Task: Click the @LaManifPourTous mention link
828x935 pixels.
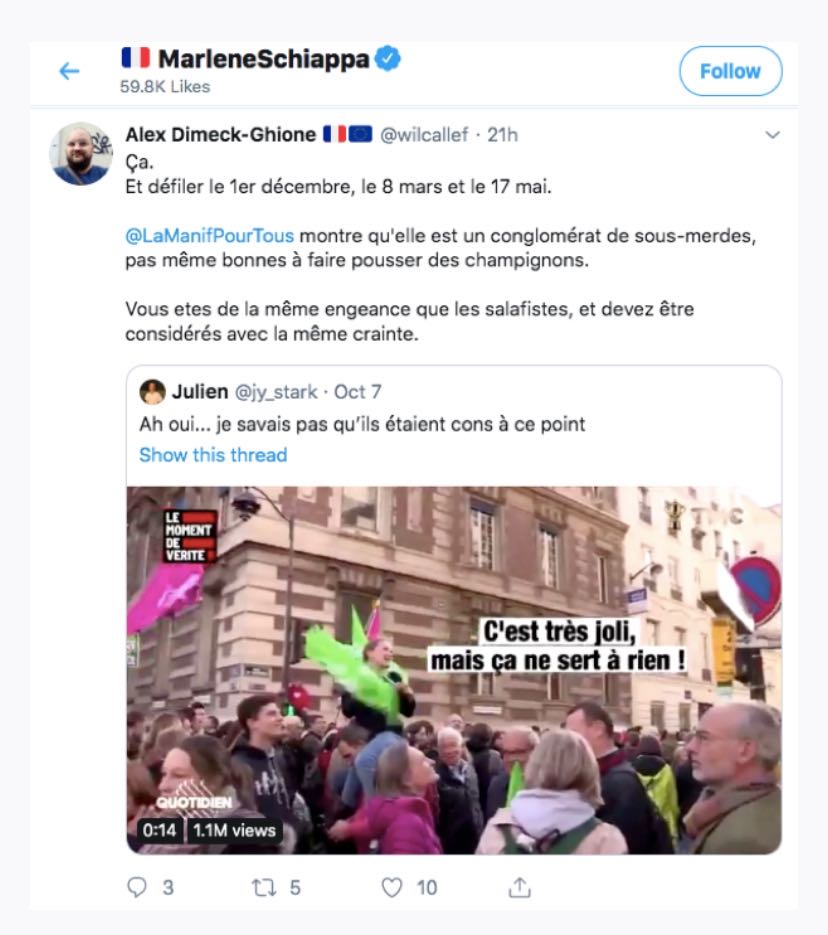Action: (209, 236)
